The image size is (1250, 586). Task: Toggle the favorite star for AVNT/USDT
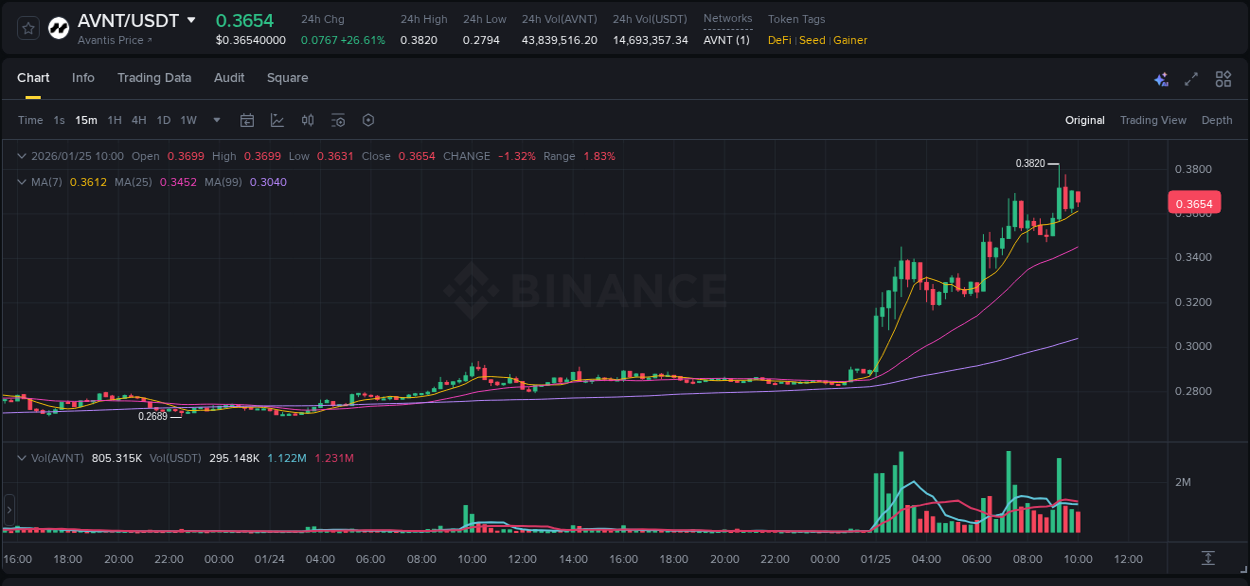tap(27, 27)
